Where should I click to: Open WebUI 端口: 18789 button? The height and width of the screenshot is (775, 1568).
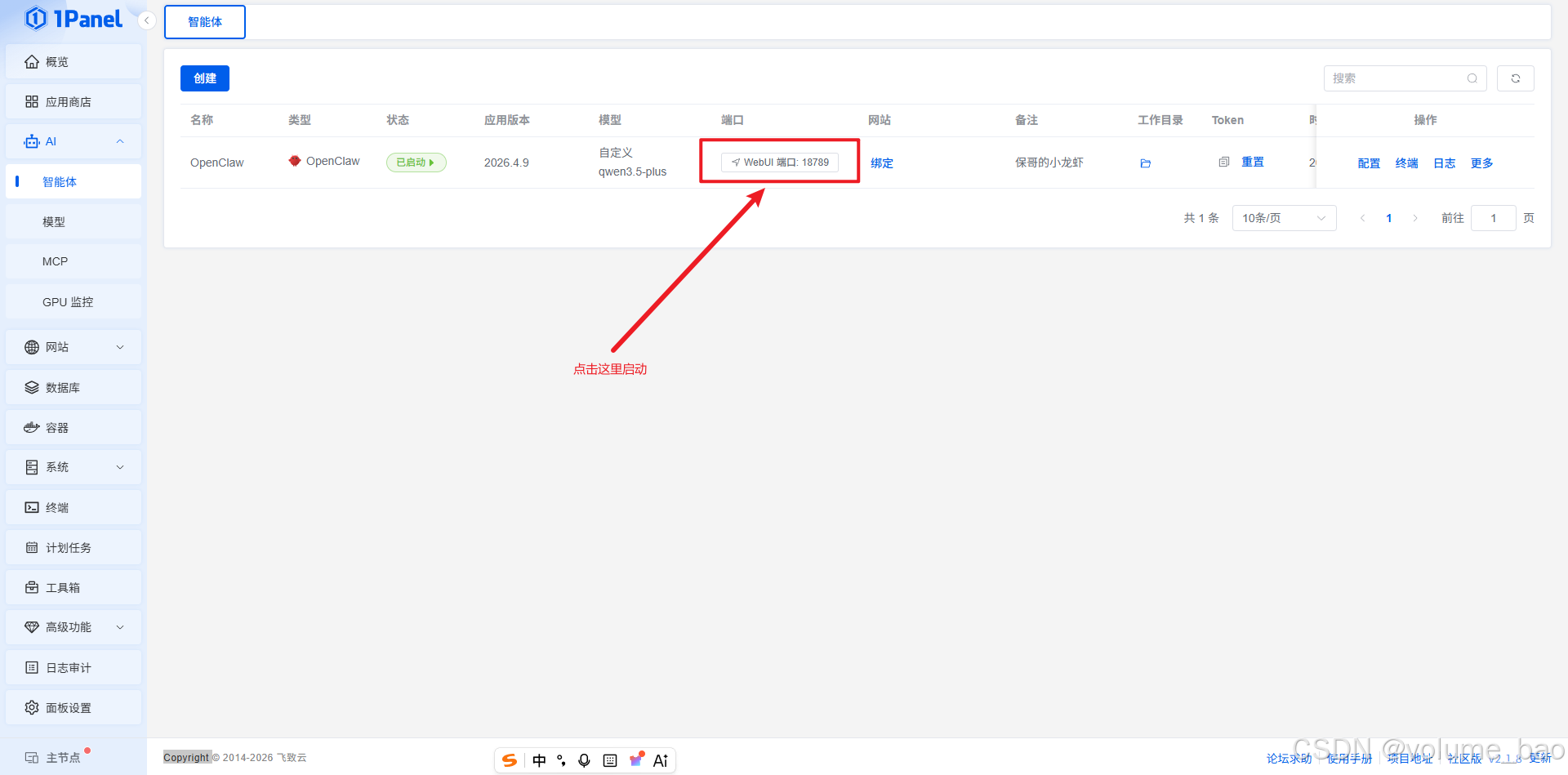click(780, 163)
